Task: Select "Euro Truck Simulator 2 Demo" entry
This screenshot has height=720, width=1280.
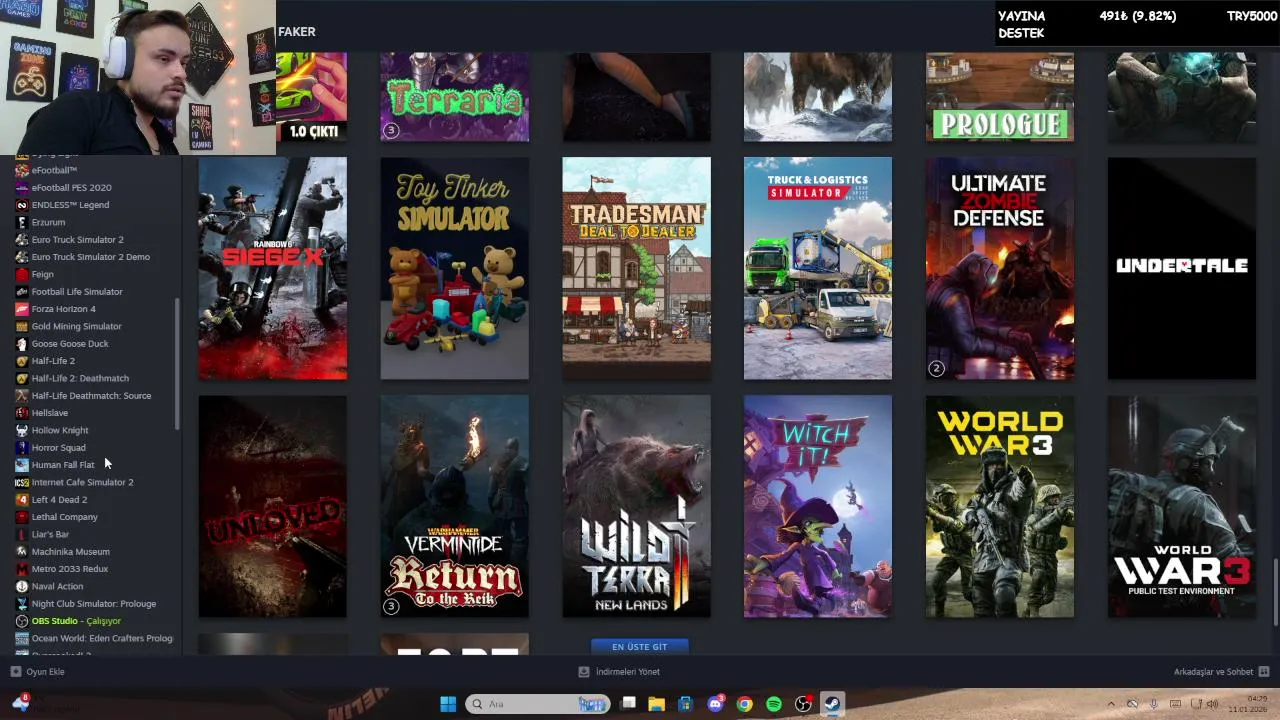Action: click(90, 257)
